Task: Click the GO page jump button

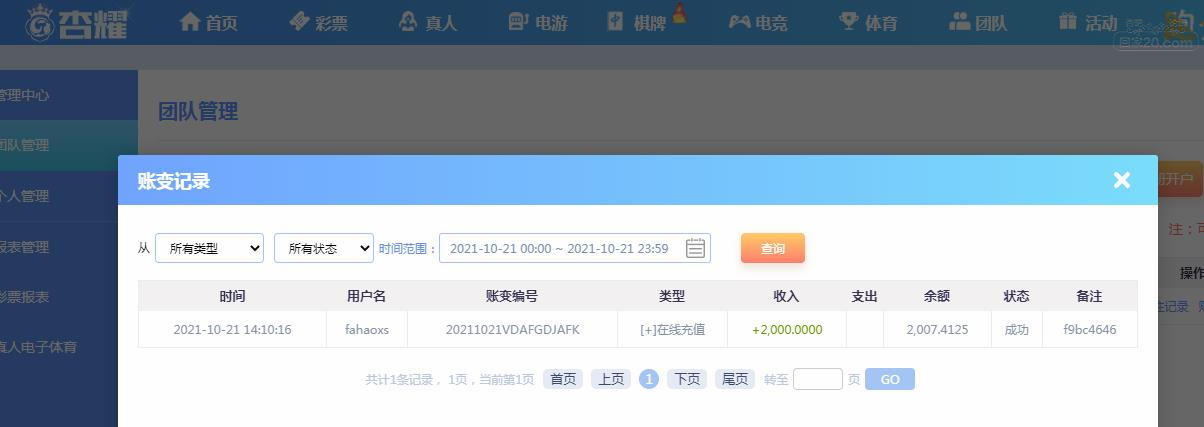Action: (x=890, y=379)
